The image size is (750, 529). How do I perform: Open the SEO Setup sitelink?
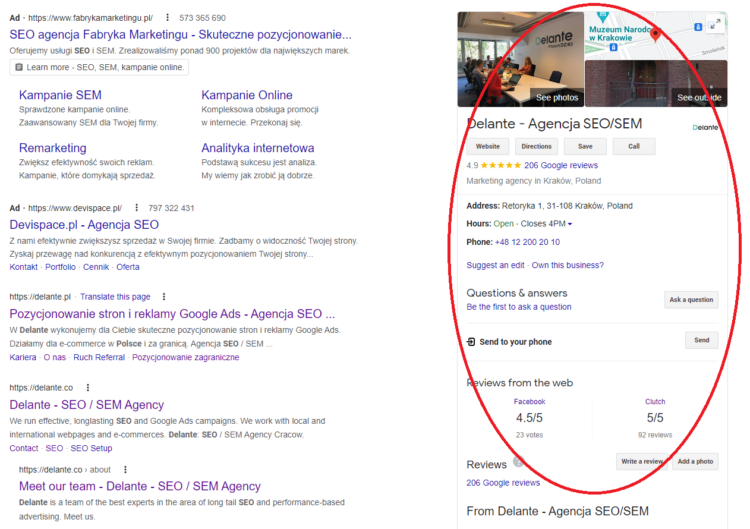click(x=91, y=448)
